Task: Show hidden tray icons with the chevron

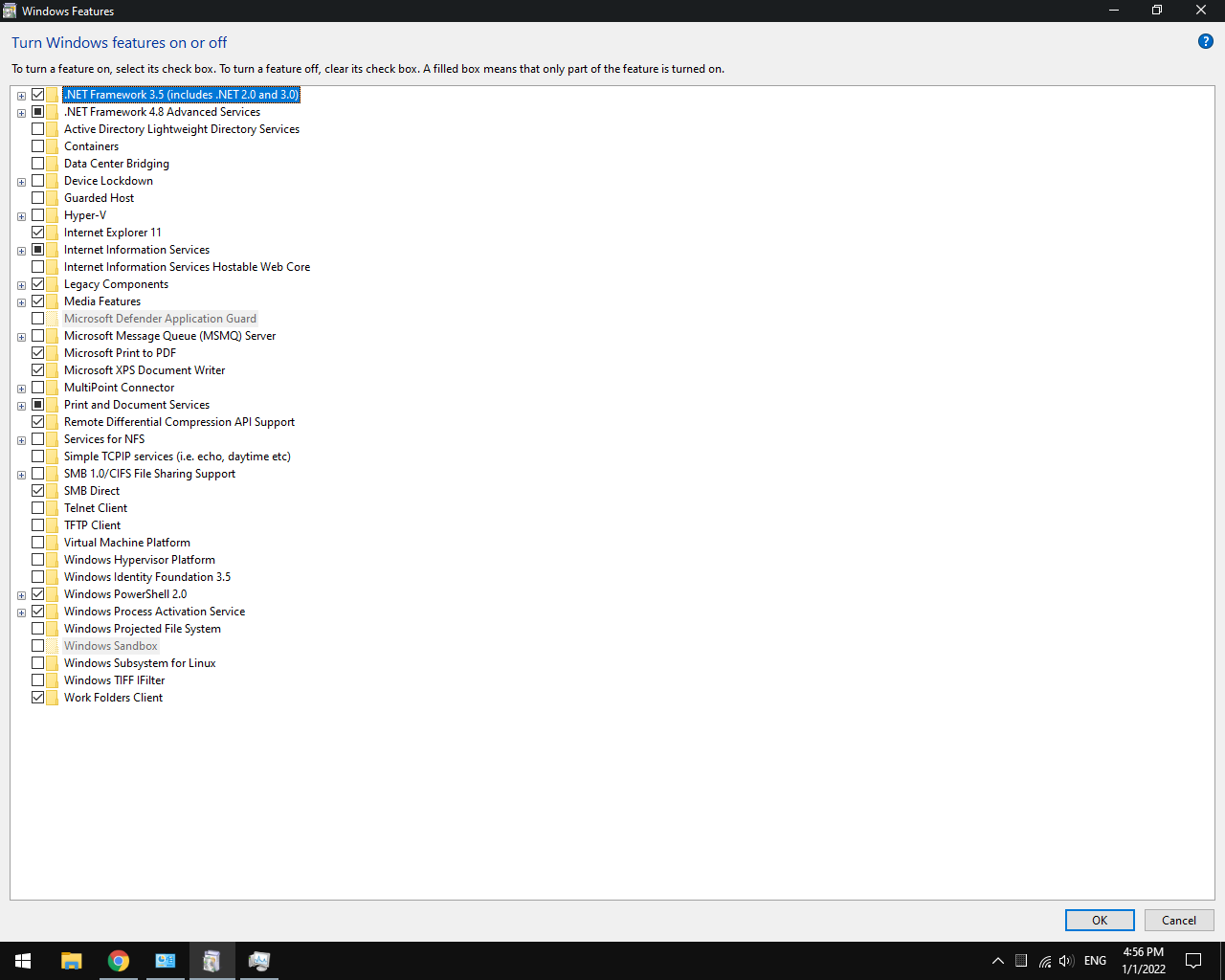Action: click(997, 961)
